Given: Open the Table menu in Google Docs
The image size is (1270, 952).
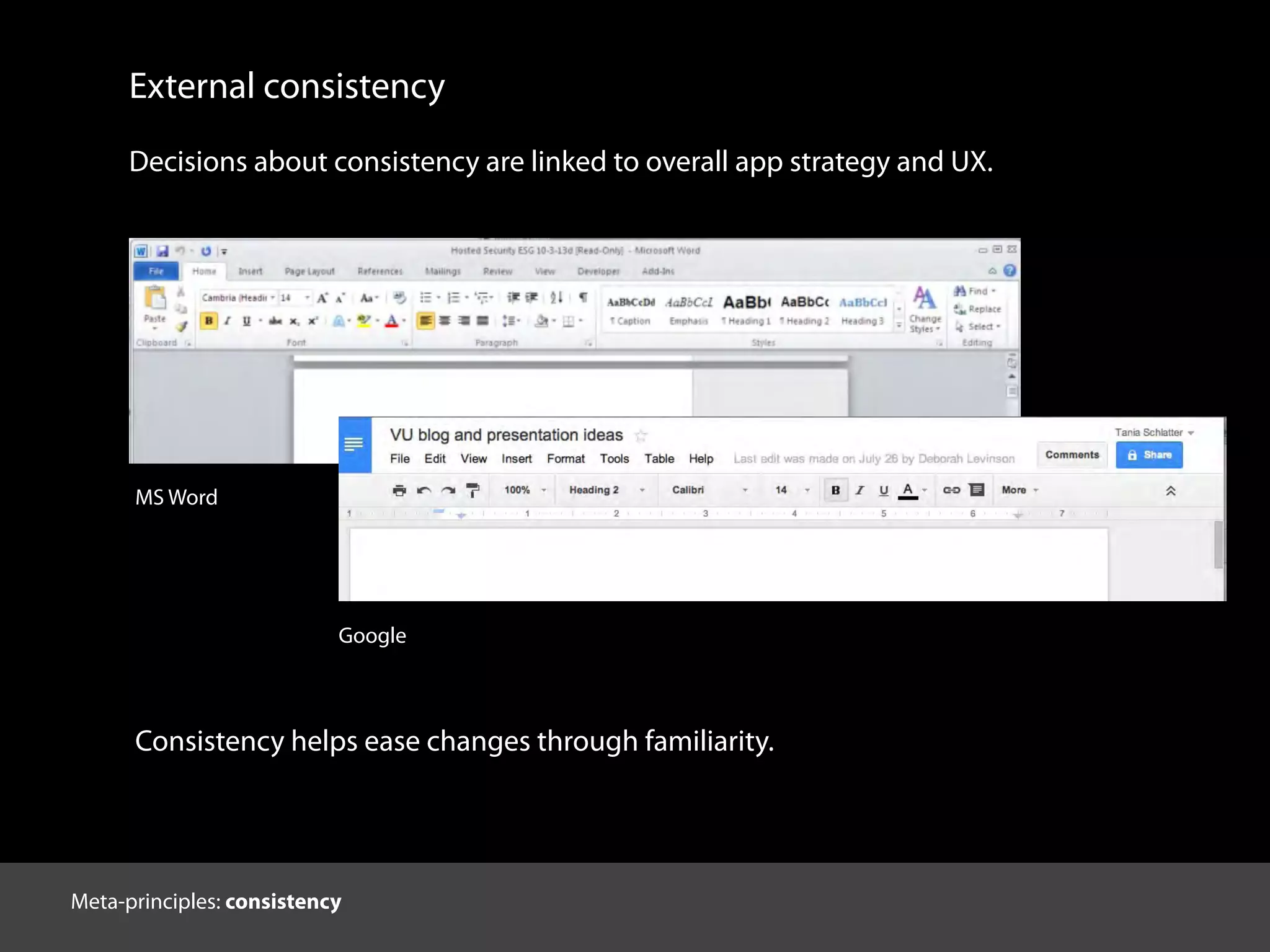Looking at the screenshot, I should point(659,459).
